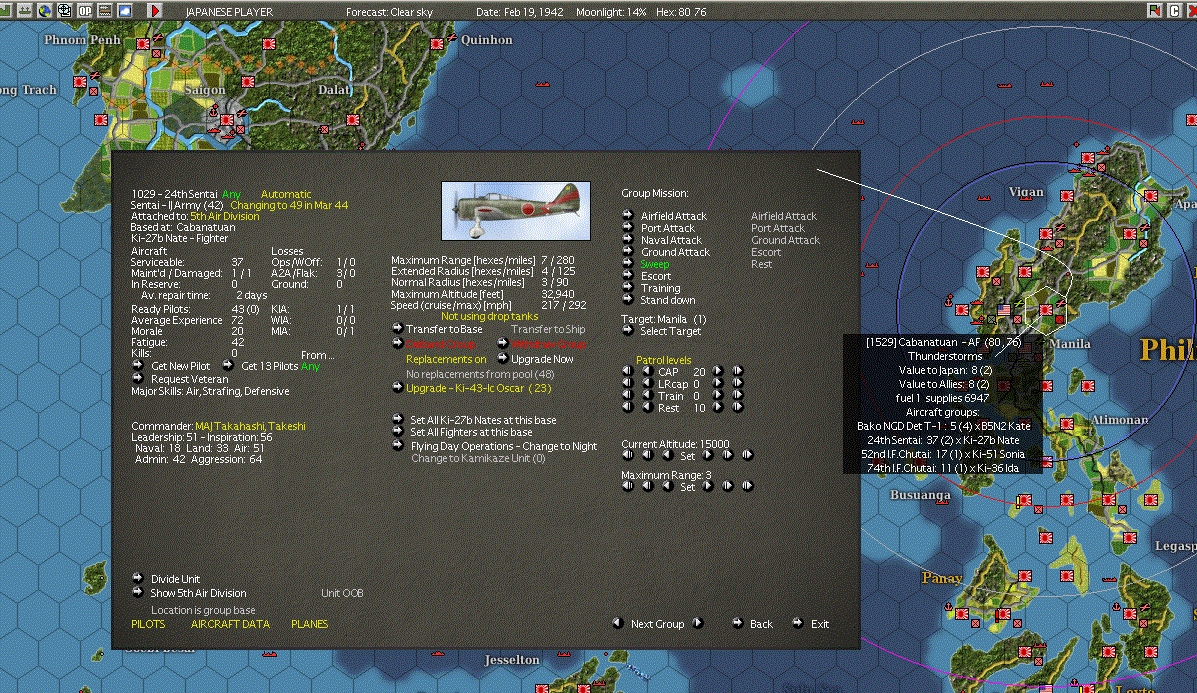
Task: Click the 24th Sentai row in tooltip
Action: pyautogui.click(x=943, y=440)
